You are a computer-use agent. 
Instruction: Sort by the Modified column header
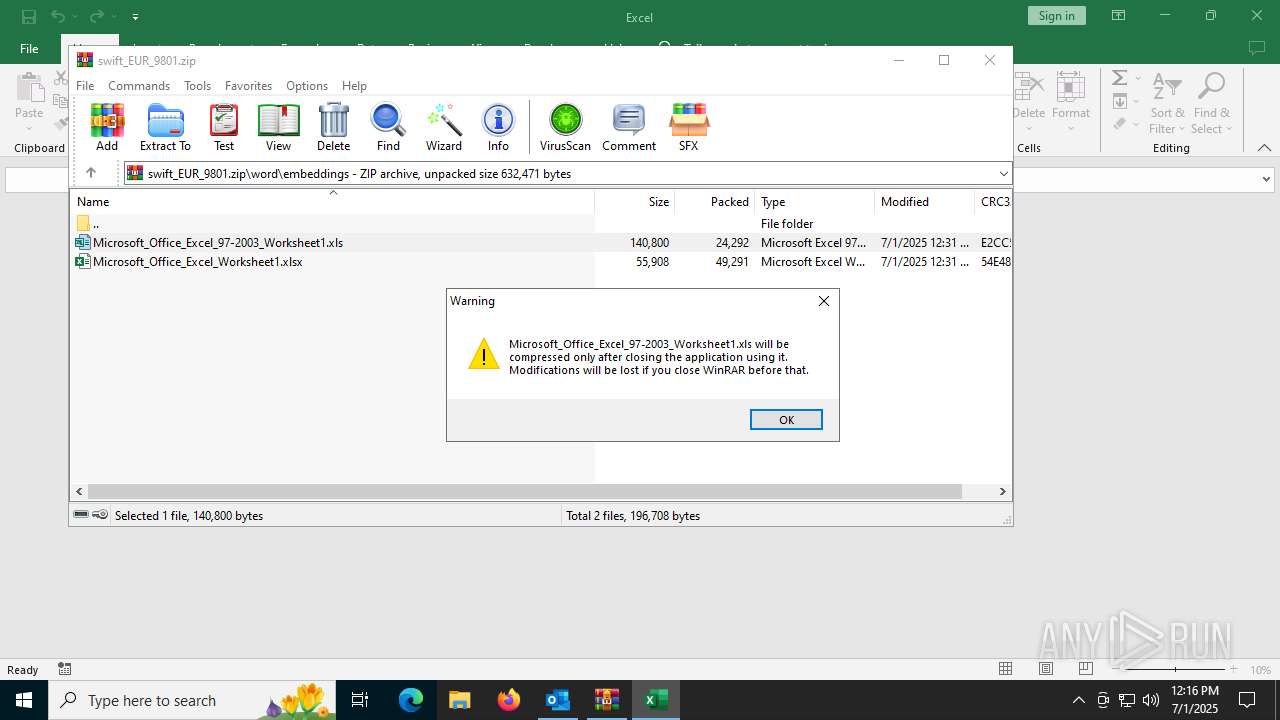(x=924, y=202)
